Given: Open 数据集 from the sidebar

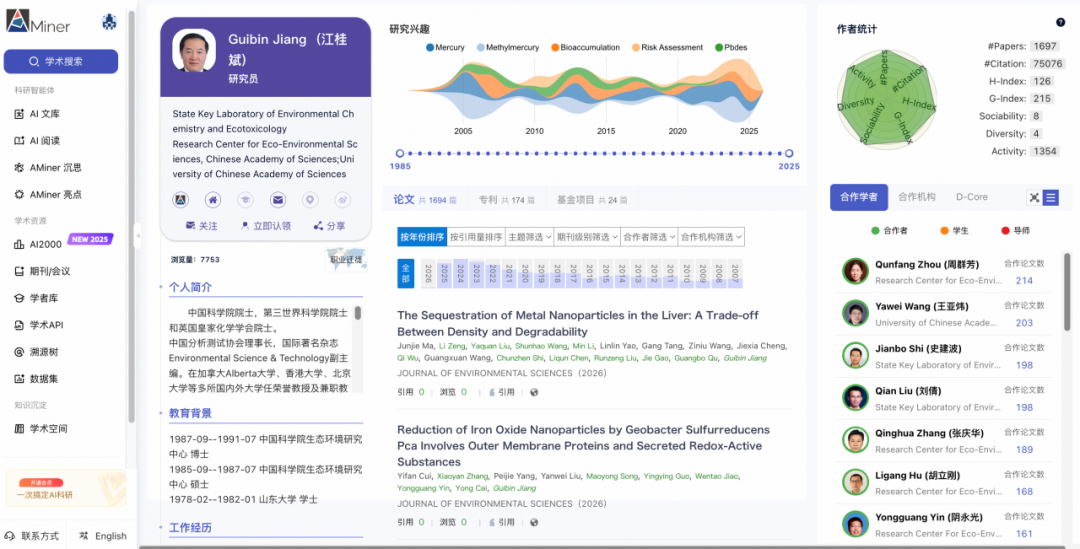Looking at the screenshot, I should (37, 379).
